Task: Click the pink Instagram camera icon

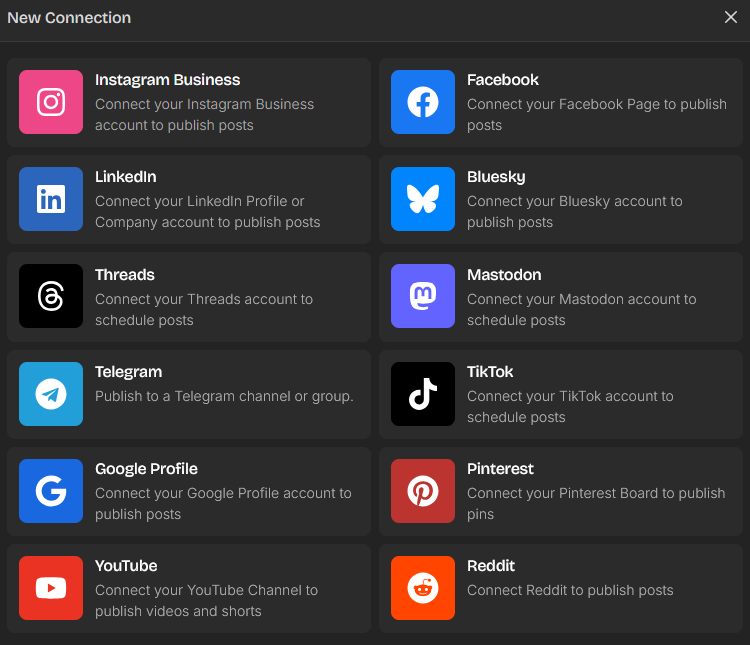Action: point(51,102)
